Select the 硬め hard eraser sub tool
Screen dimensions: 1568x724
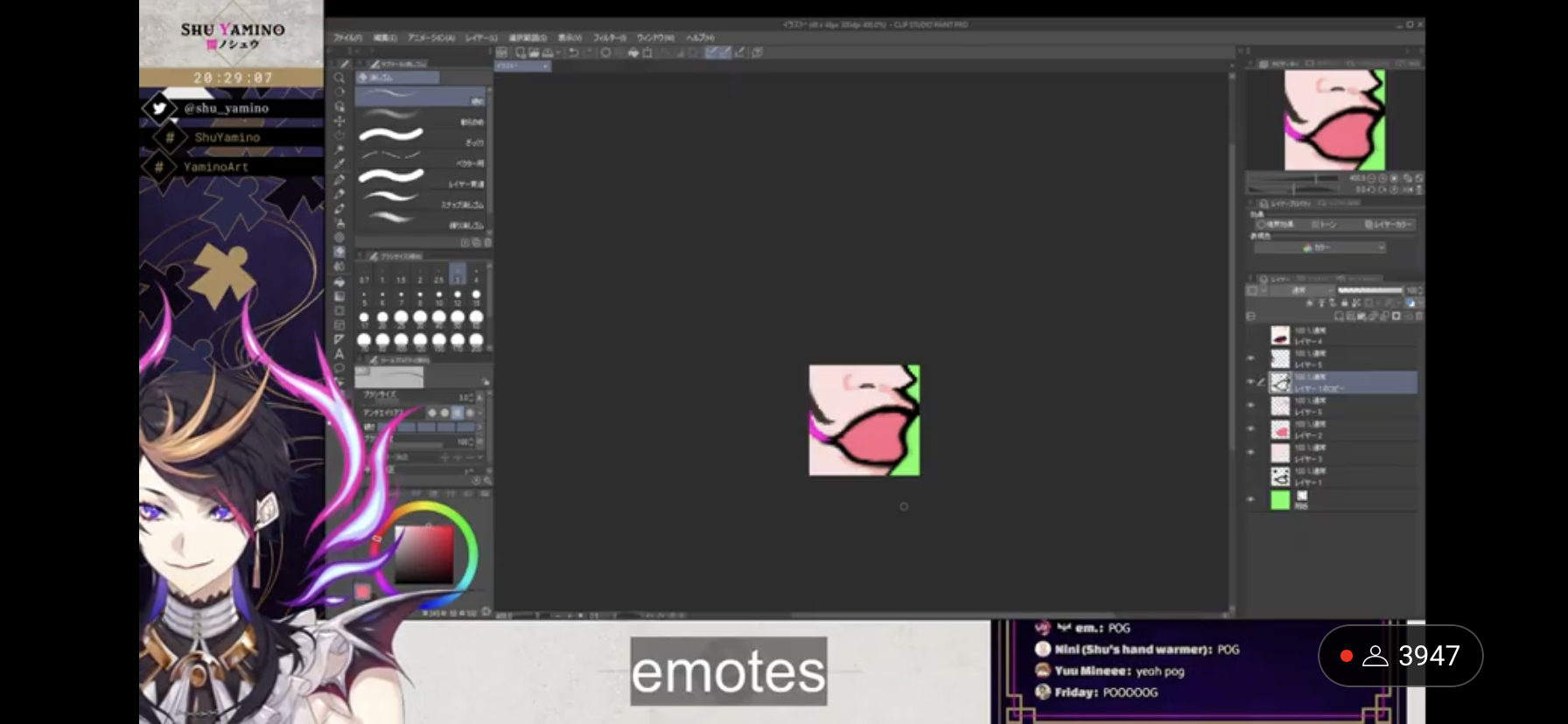[x=420, y=97]
